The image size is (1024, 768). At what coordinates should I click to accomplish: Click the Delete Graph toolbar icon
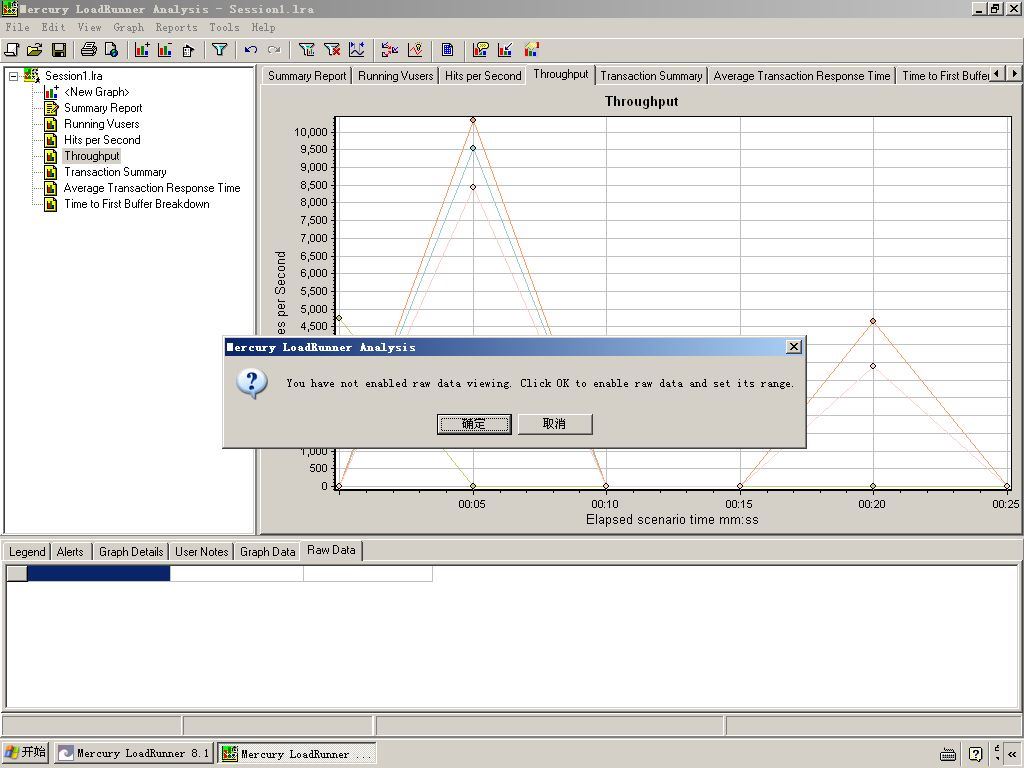165,50
